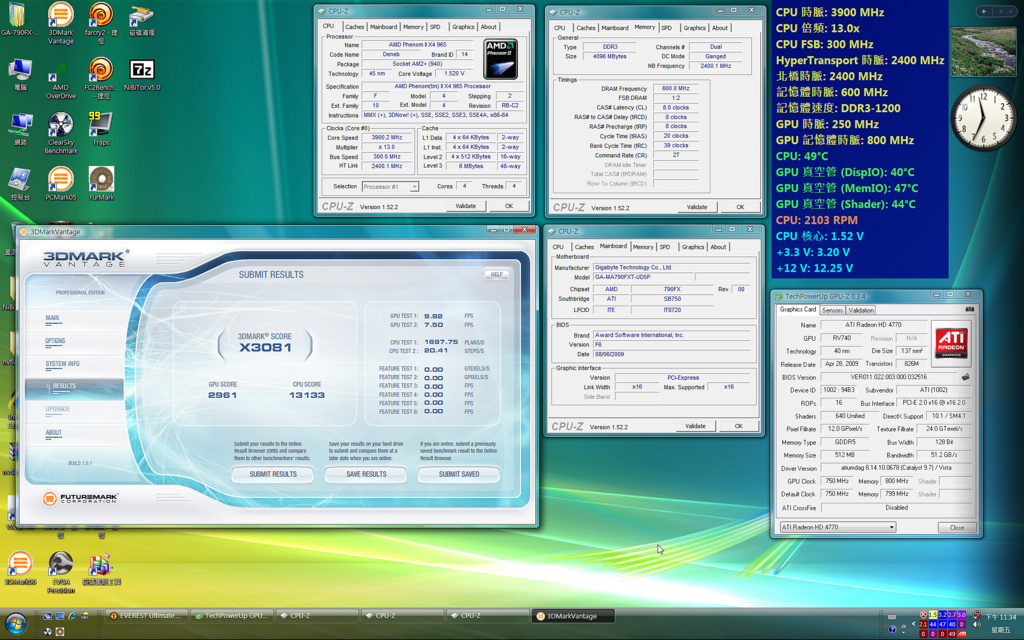Screen dimensions: 1024x640
Task: Switch to the Validation tab in GPU-Z
Action: coord(861,310)
